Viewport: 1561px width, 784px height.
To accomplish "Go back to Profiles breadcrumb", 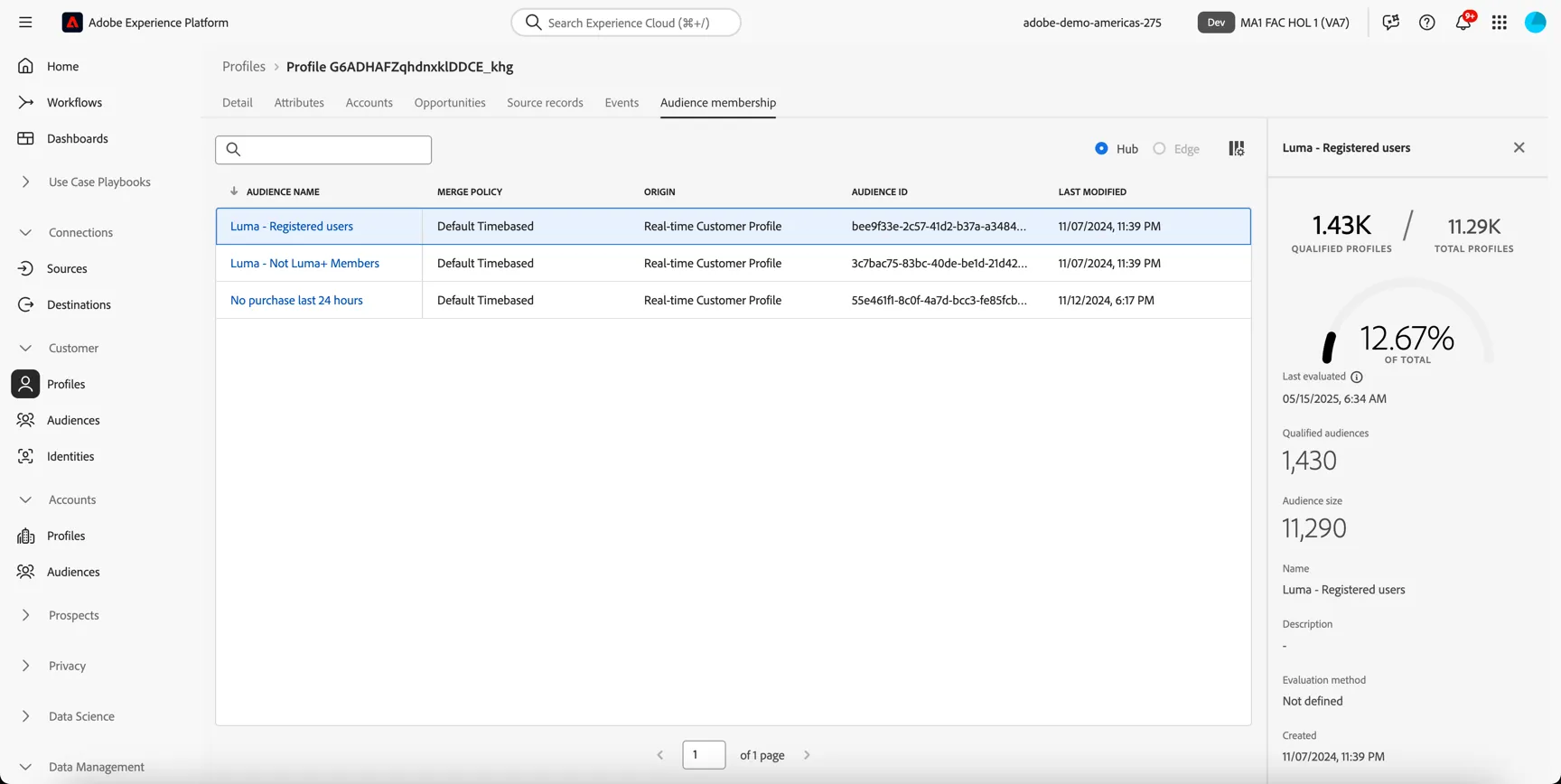I will click(244, 66).
